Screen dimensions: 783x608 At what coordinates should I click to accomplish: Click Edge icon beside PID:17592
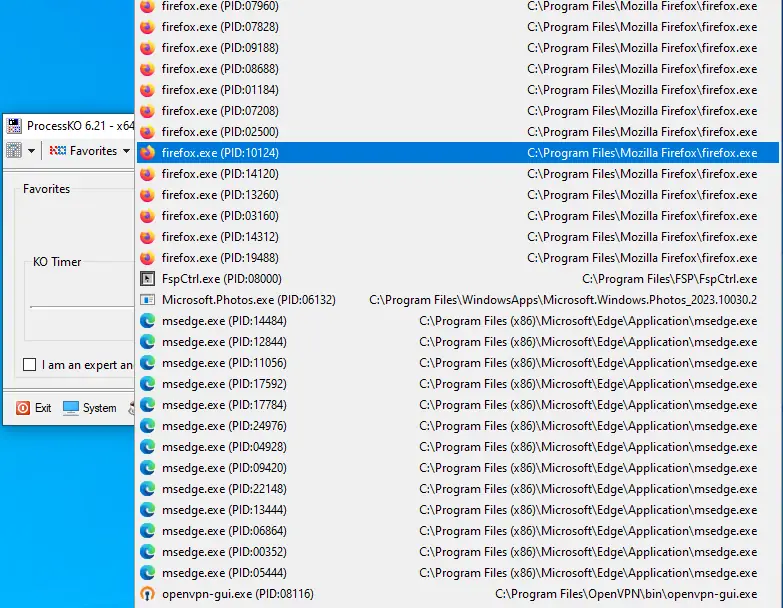tap(147, 383)
